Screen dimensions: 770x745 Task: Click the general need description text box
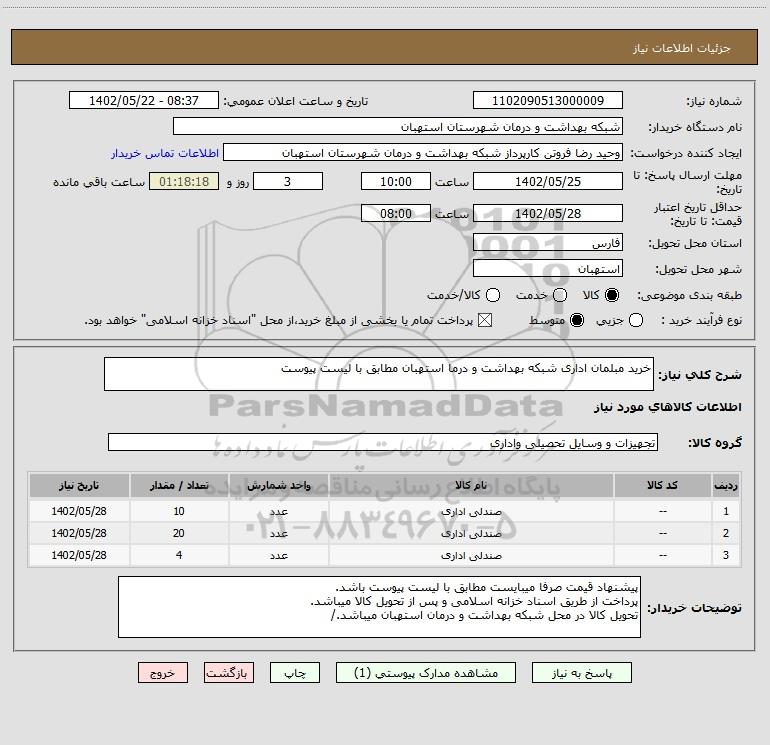379,374
